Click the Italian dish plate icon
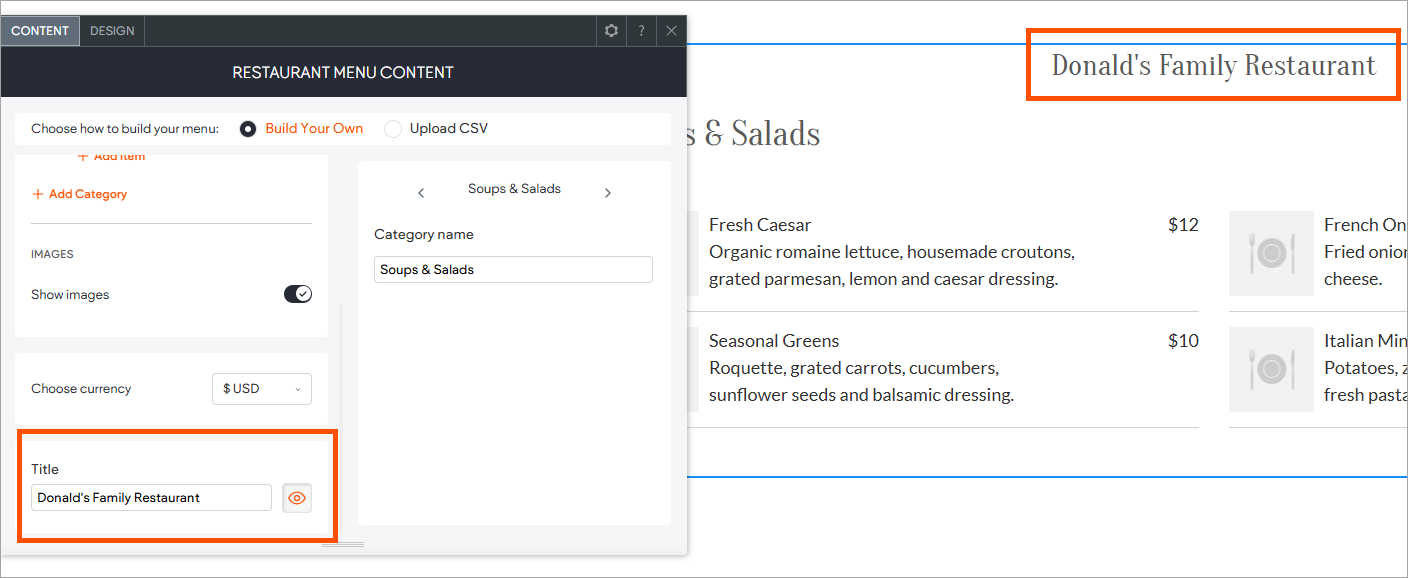 tap(1271, 369)
